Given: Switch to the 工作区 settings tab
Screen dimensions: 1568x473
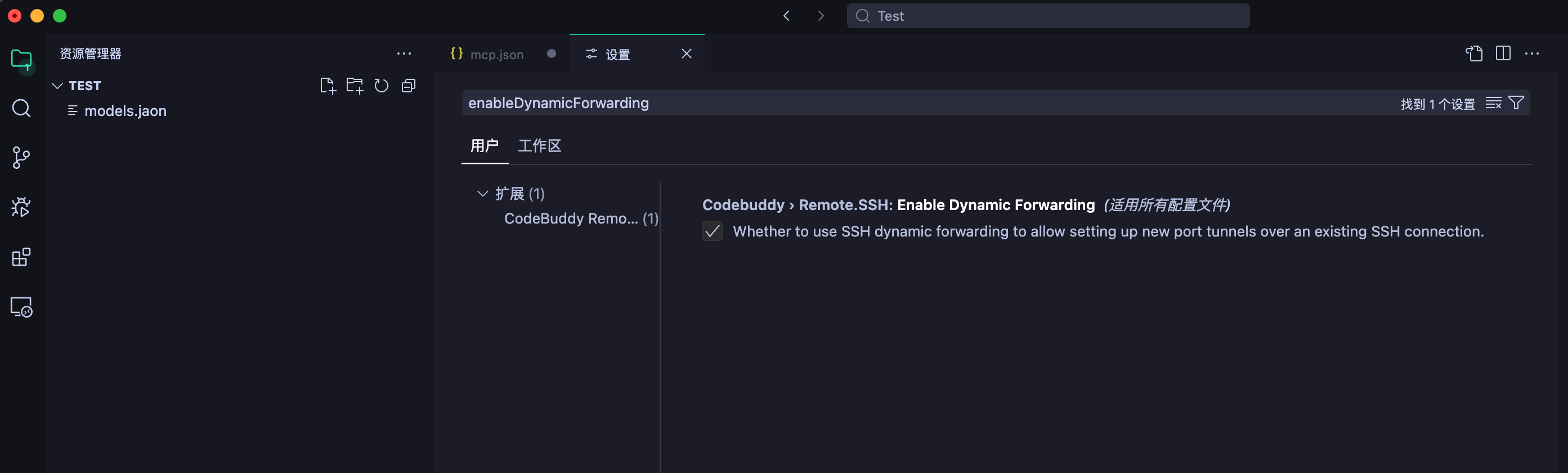Looking at the screenshot, I should click(539, 146).
